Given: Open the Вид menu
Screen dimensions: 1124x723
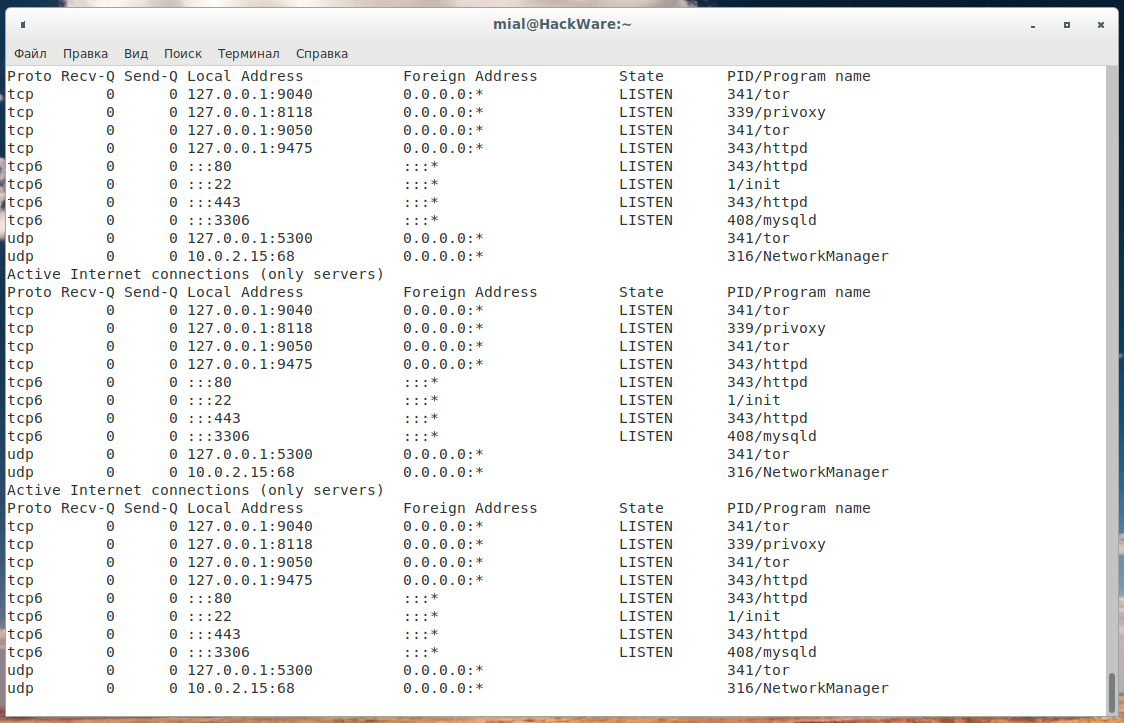Looking at the screenshot, I should tap(136, 53).
